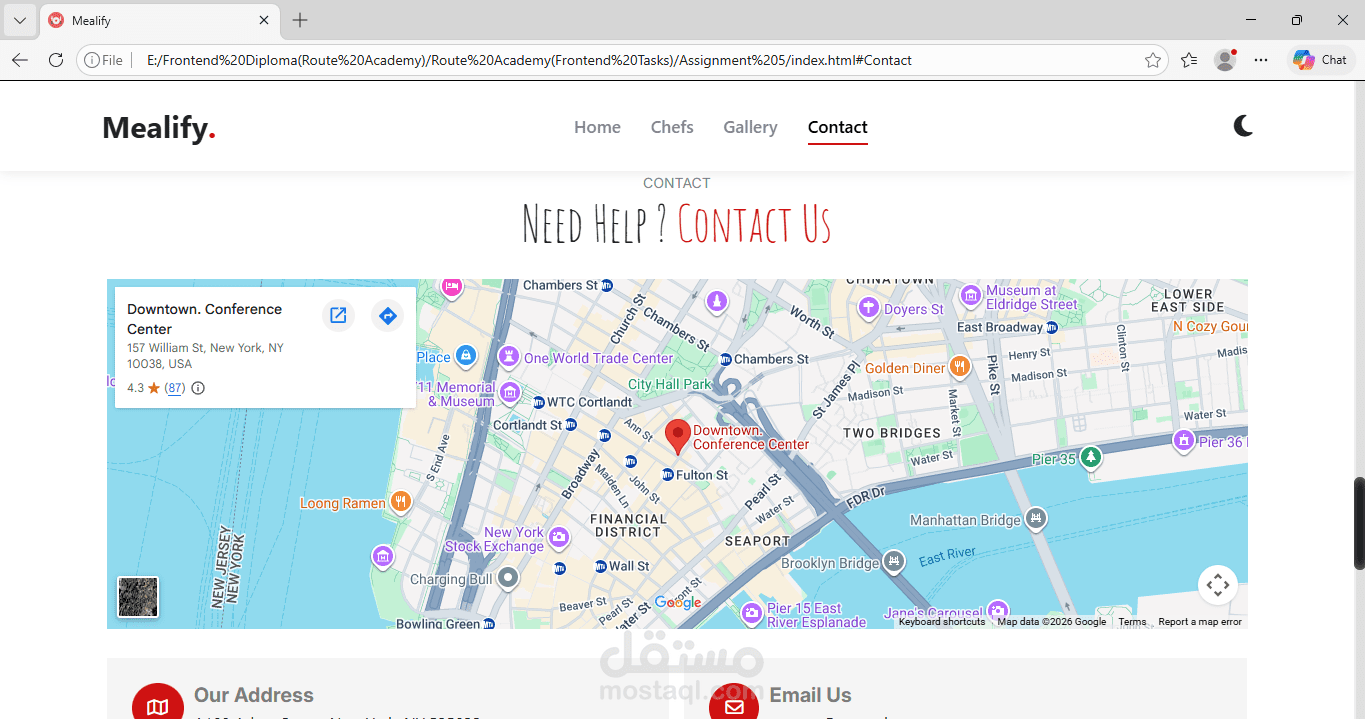
Task: Click the page vertical scrollbar thumb
Action: [1359, 523]
